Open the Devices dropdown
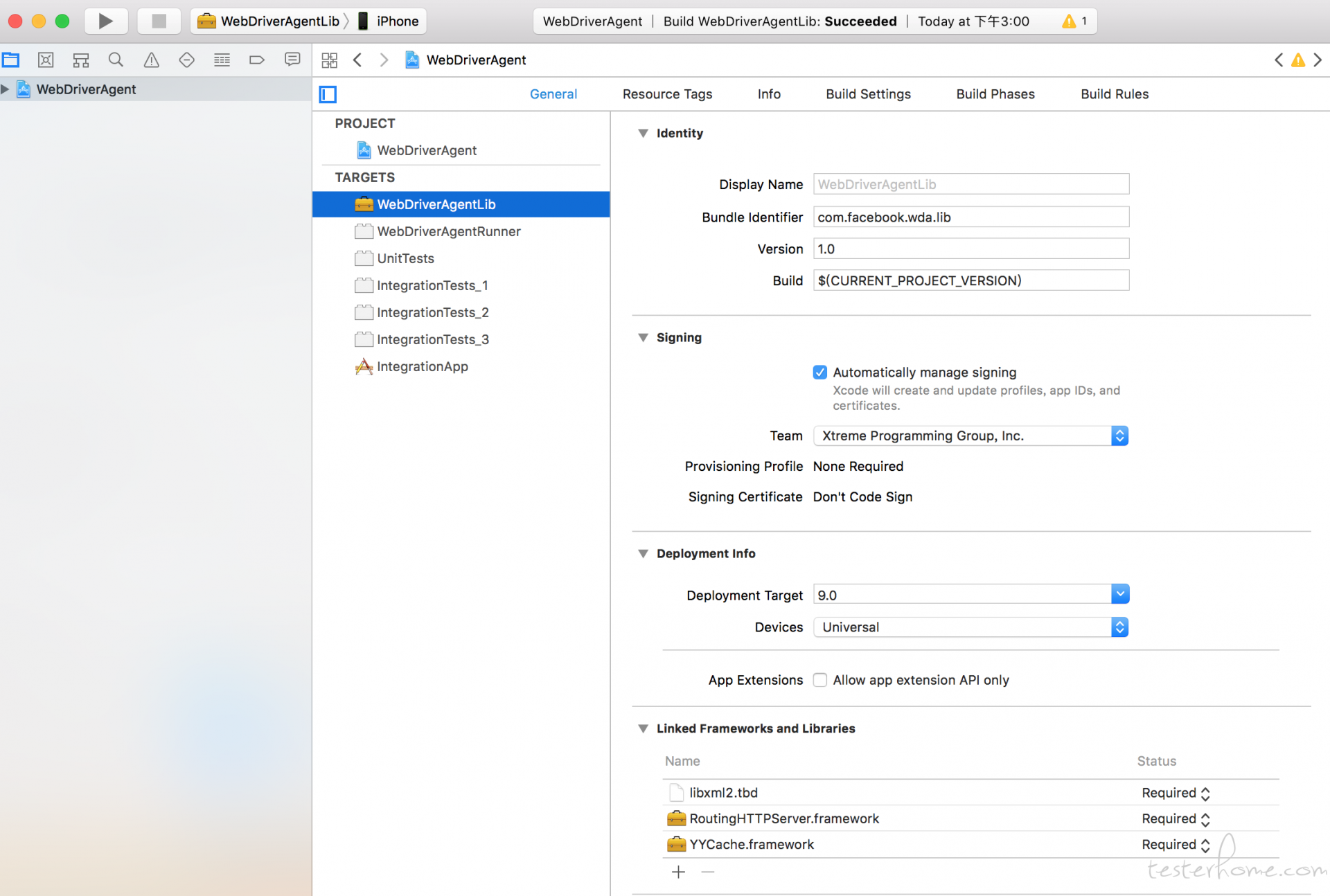Viewport: 1330px width, 896px height. click(971, 627)
